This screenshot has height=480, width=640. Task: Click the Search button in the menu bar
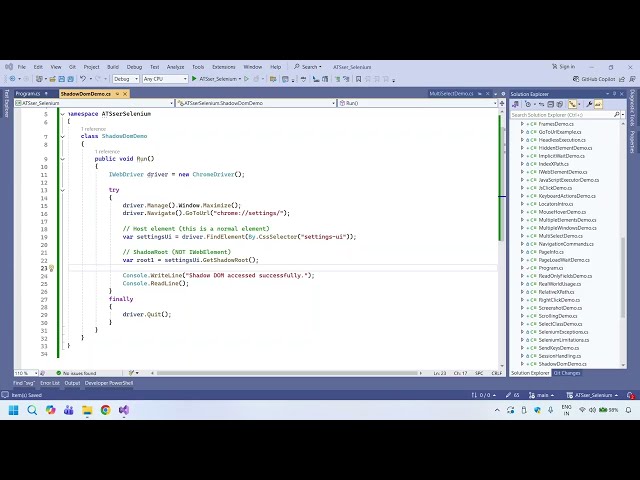pos(308,67)
